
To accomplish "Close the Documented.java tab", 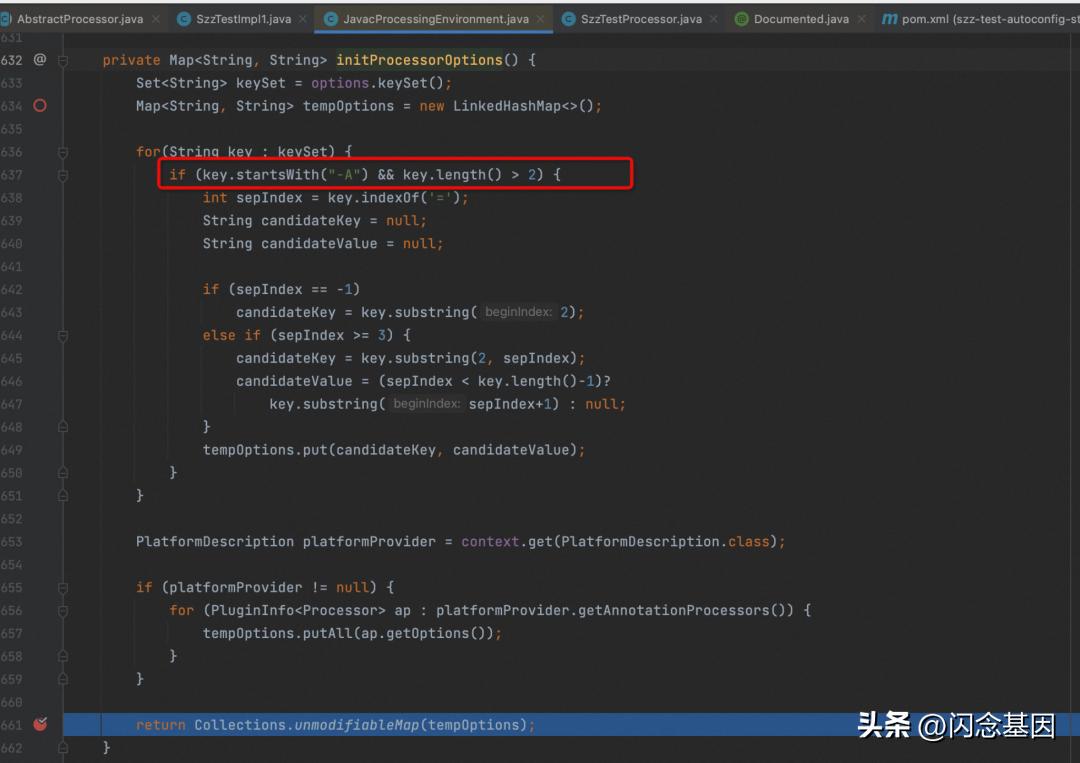I will (862, 18).
